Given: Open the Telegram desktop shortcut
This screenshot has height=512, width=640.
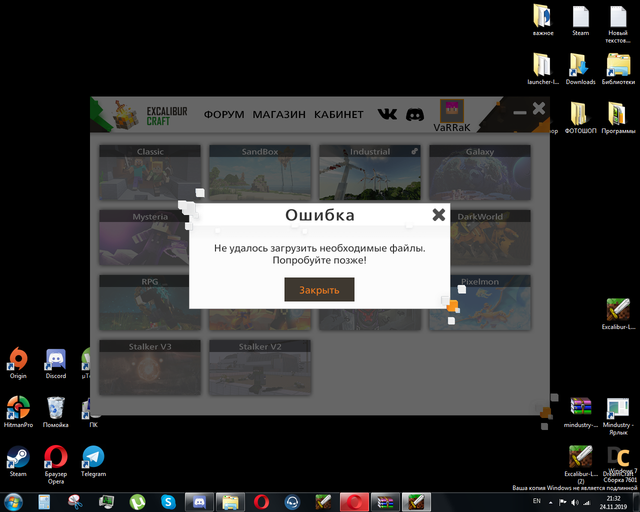Looking at the screenshot, I should point(93,461).
